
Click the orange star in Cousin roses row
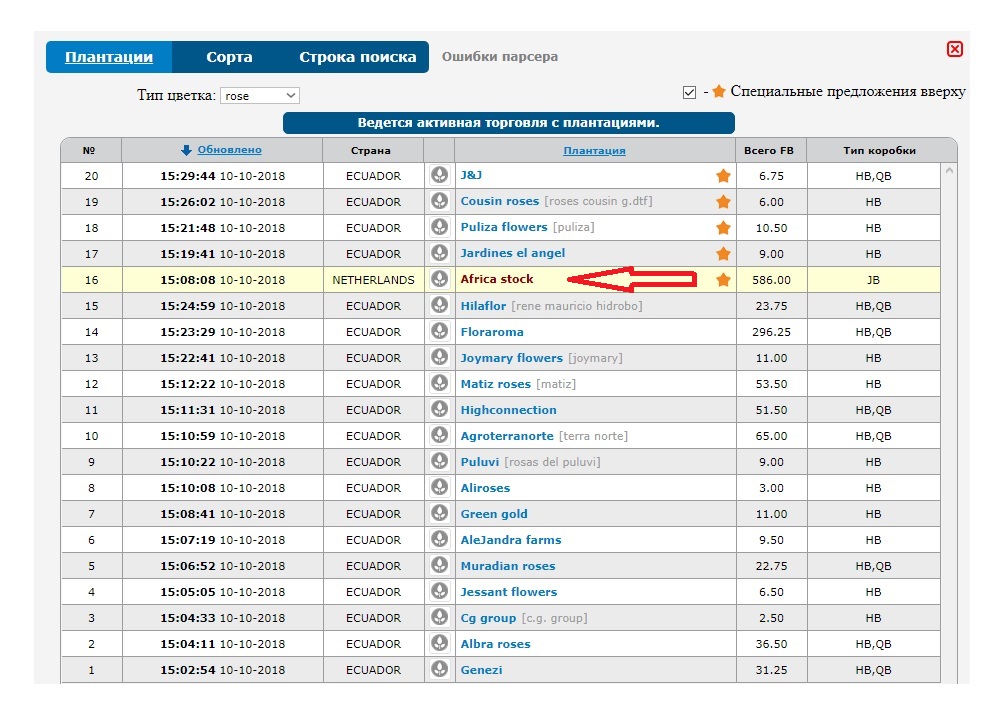click(x=723, y=202)
